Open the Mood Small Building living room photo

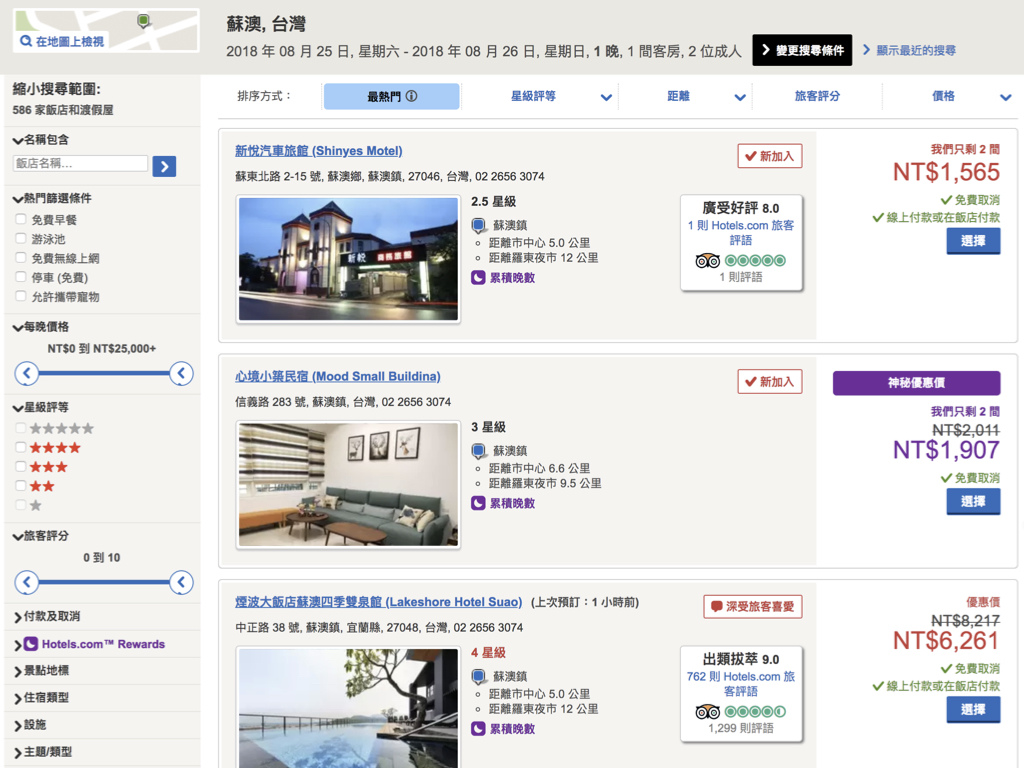pos(348,484)
